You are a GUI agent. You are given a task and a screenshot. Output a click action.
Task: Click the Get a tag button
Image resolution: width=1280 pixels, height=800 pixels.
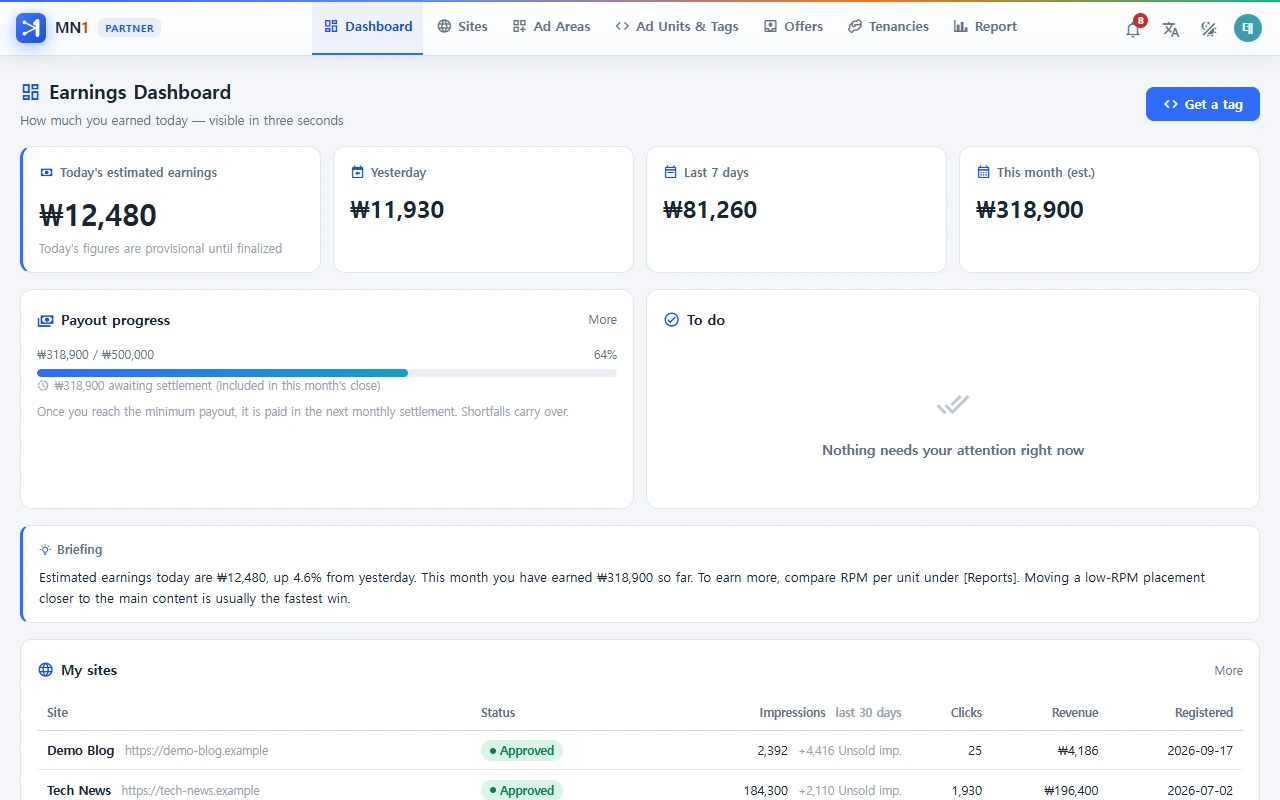(1203, 104)
